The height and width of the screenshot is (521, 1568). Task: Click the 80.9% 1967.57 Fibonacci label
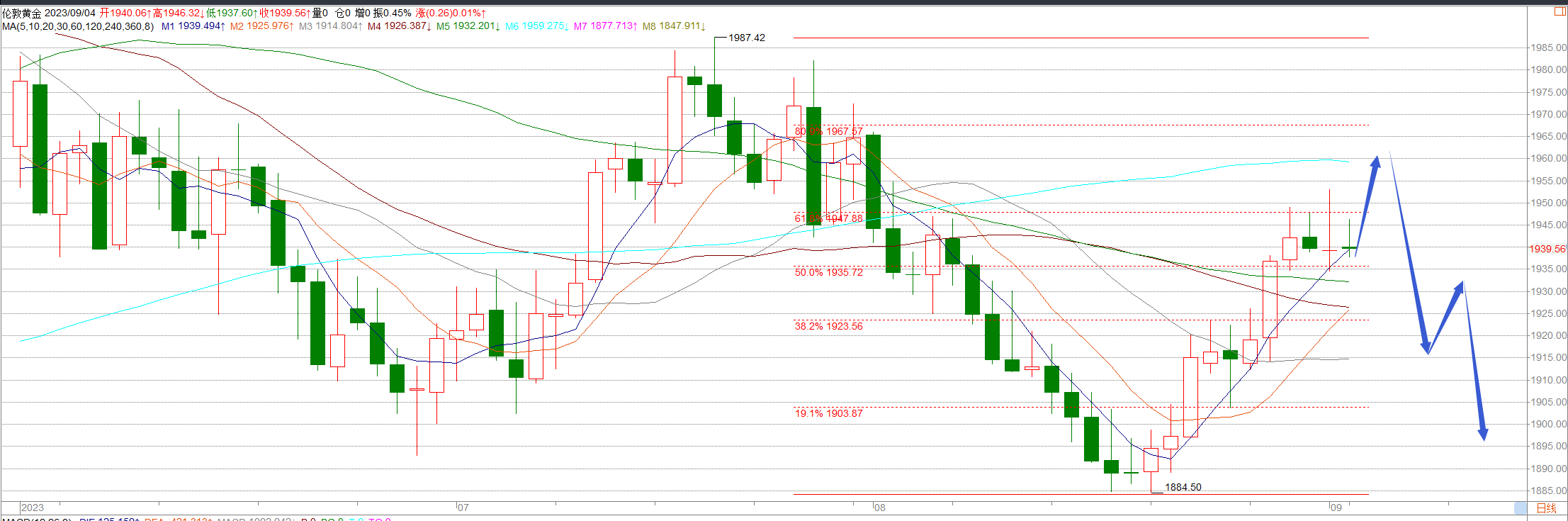click(x=829, y=131)
